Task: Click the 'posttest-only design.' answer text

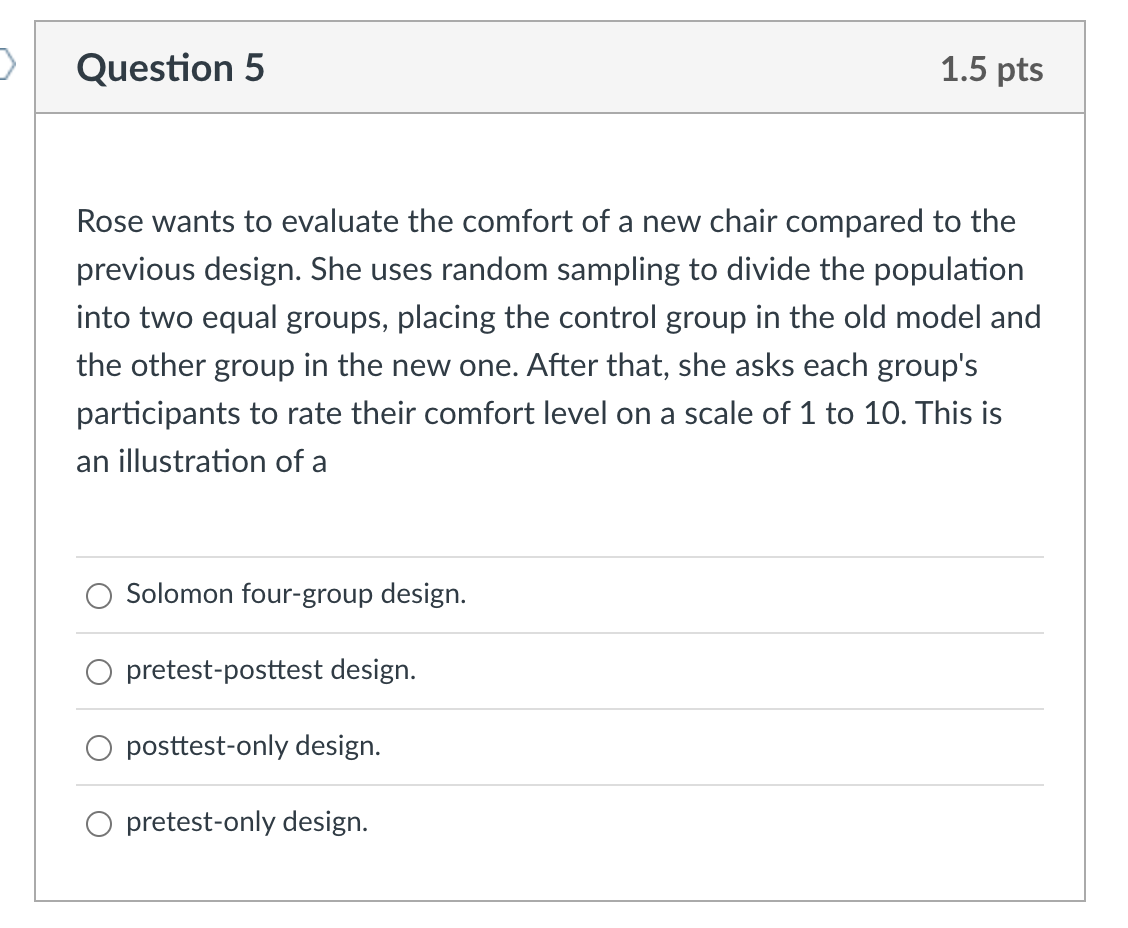Action: (253, 747)
